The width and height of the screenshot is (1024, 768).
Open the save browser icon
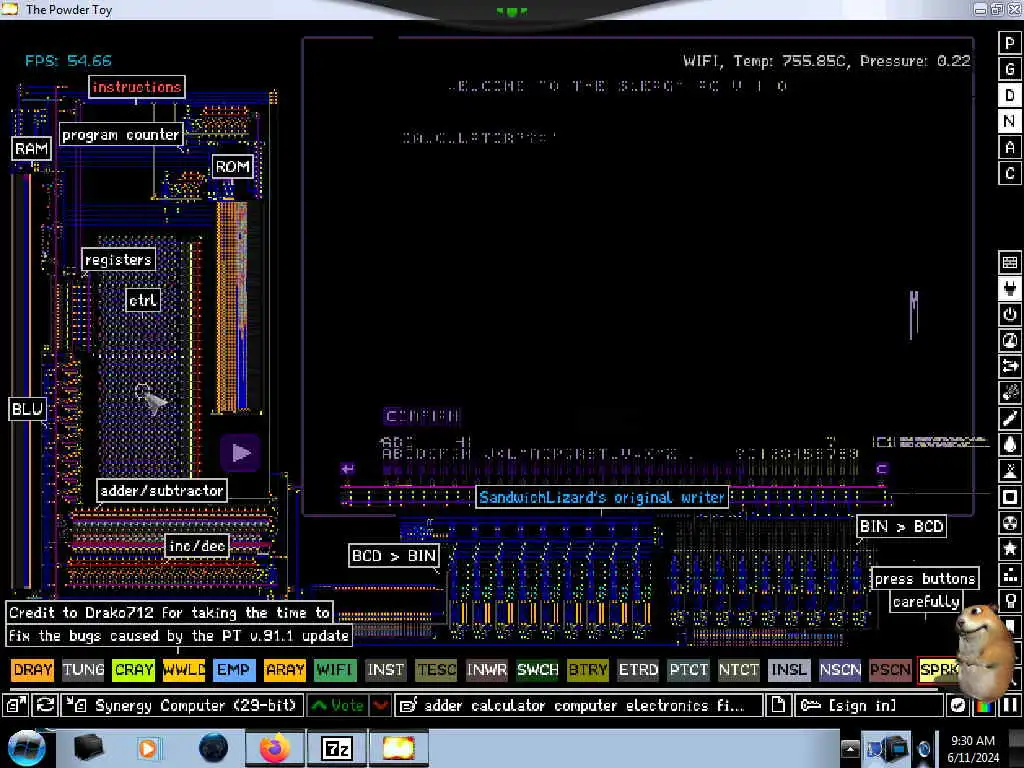click(16, 705)
